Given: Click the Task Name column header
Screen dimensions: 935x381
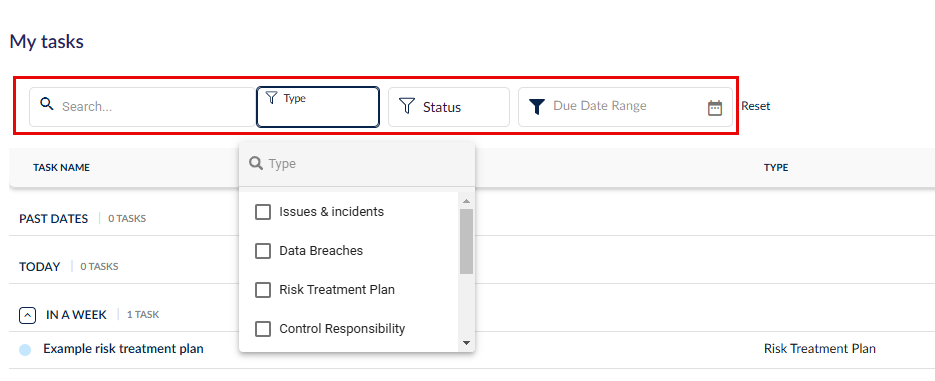Looking at the screenshot, I should coord(61,168).
